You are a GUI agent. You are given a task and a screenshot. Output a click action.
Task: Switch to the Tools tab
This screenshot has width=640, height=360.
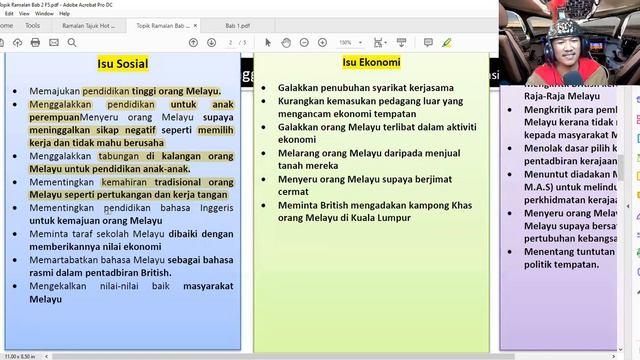33,25
